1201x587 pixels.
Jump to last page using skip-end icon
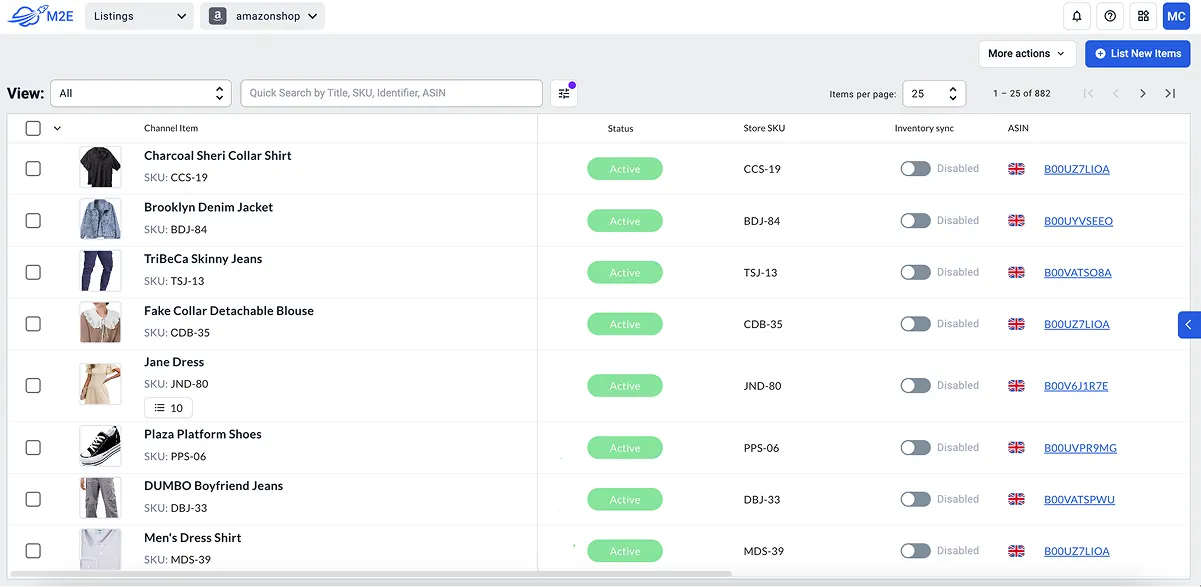(1170, 93)
